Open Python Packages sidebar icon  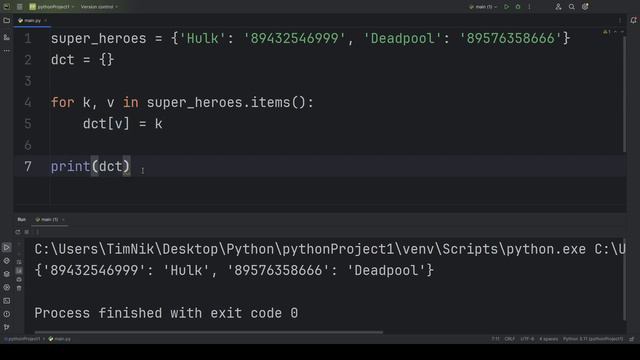[7, 260]
